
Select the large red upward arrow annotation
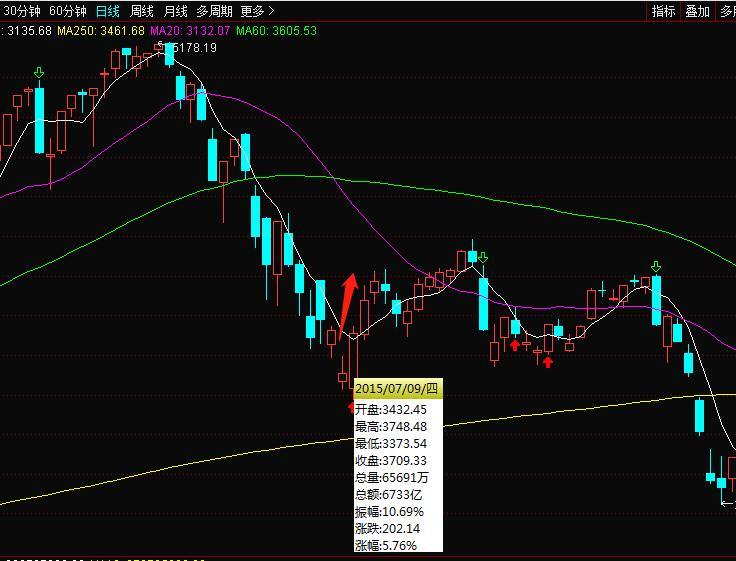tap(346, 304)
